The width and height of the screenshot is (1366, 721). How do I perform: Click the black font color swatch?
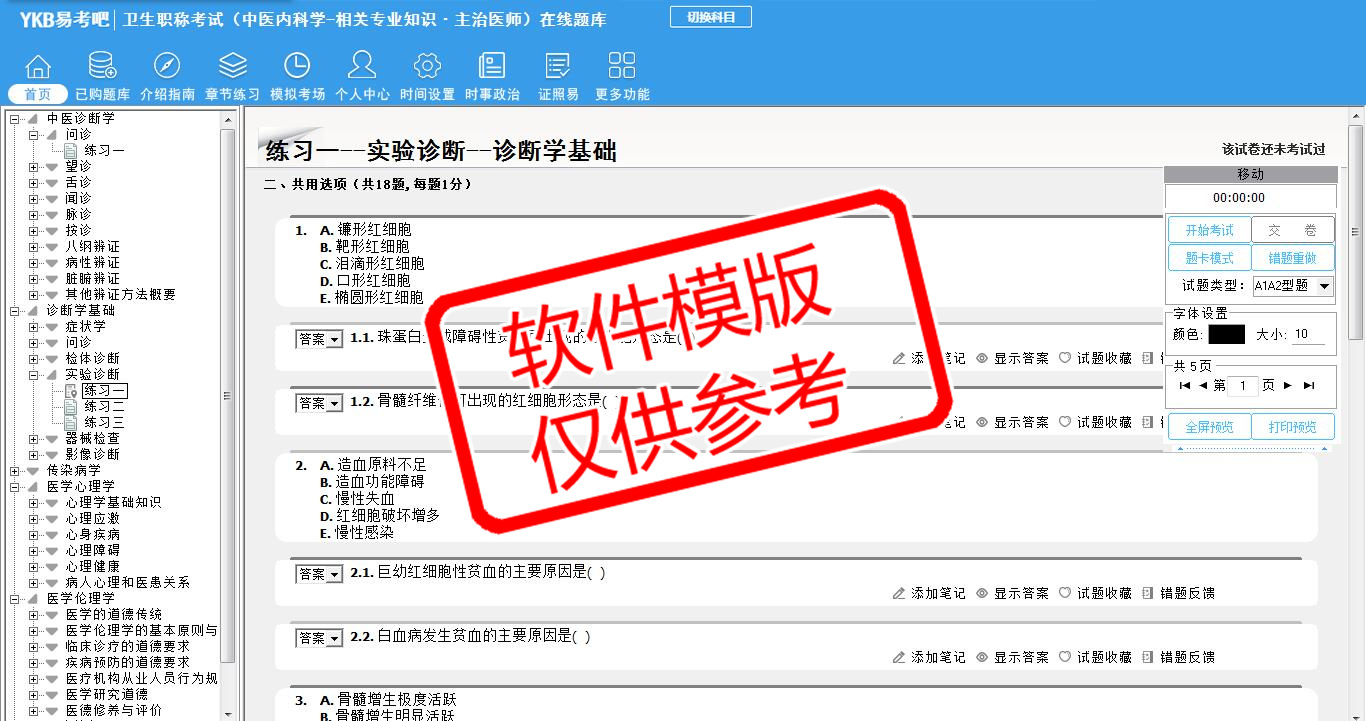pos(1226,334)
